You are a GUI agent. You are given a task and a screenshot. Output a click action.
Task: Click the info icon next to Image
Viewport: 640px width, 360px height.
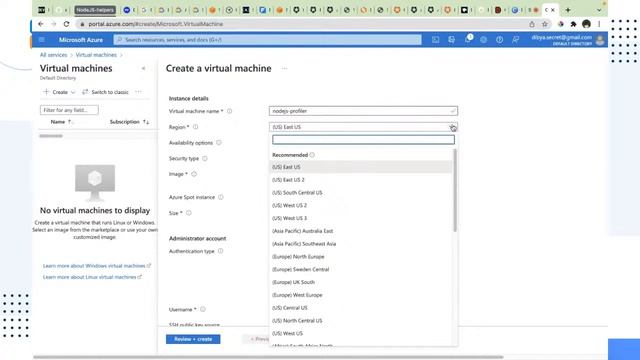pyautogui.click(x=194, y=174)
